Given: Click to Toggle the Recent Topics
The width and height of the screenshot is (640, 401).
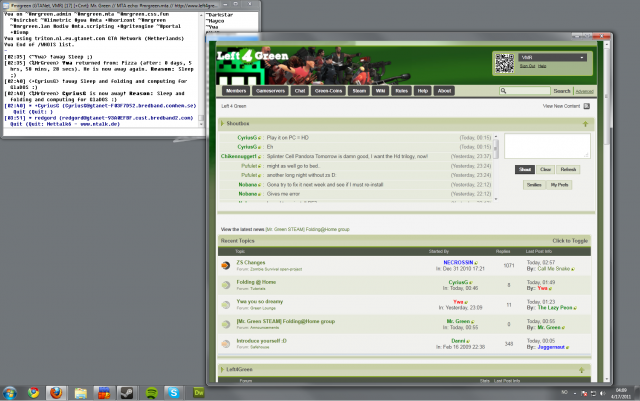Looking at the screenshot, I should pyautogui.click(x=570, y=241).
